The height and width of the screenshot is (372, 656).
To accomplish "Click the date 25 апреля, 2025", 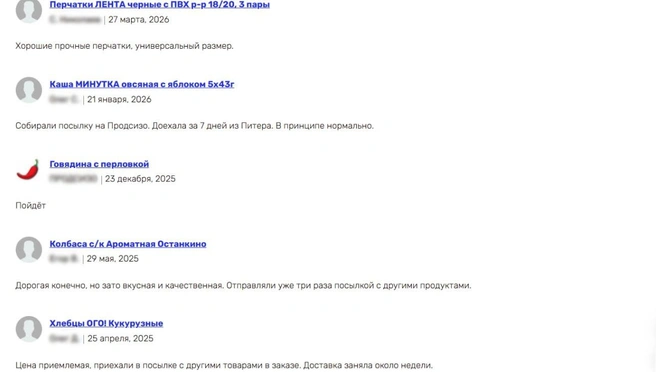I will (x=120, y=339).
